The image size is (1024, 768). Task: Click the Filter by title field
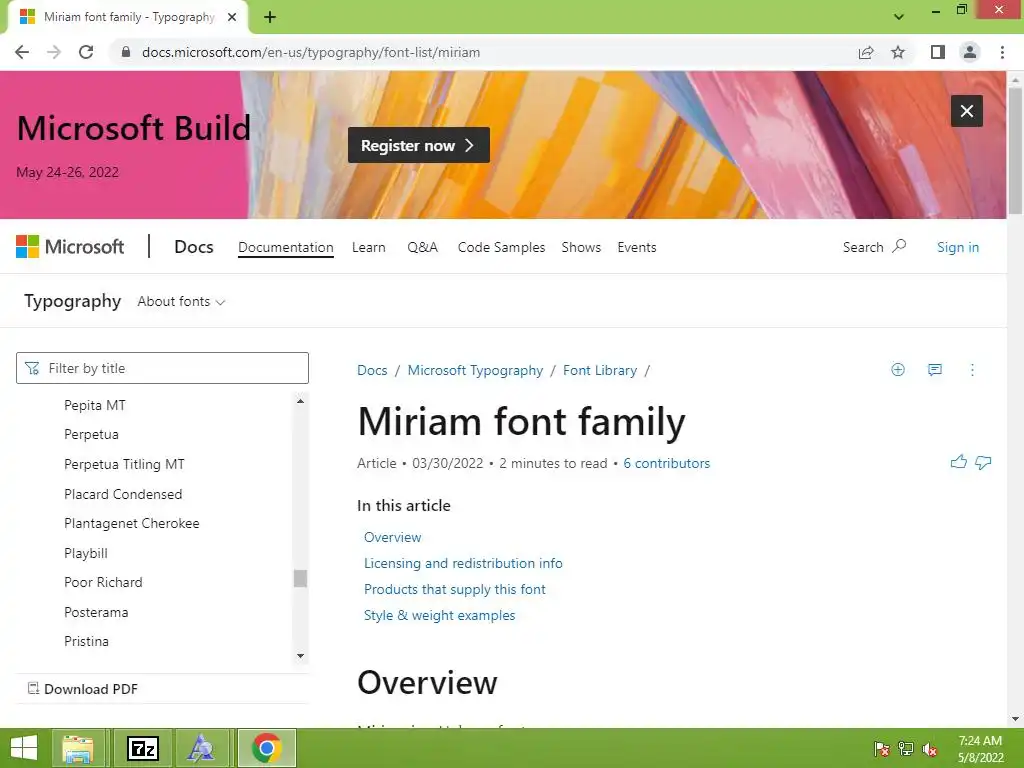(162, 368)
